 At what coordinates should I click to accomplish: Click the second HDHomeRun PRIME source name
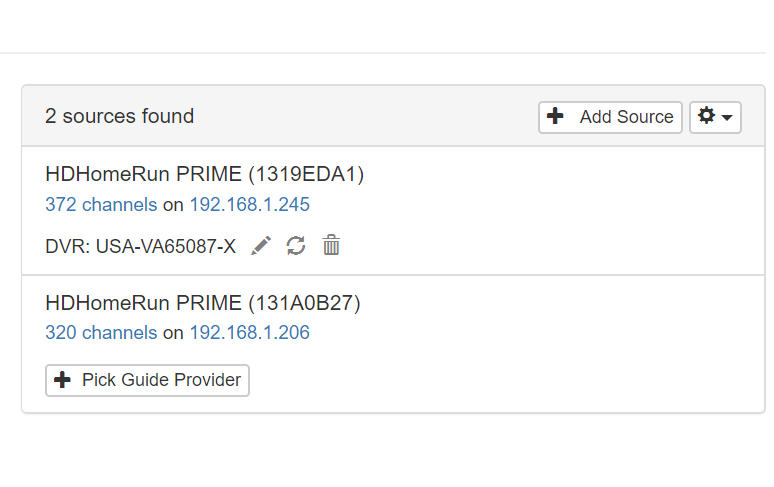pos(143,303)
